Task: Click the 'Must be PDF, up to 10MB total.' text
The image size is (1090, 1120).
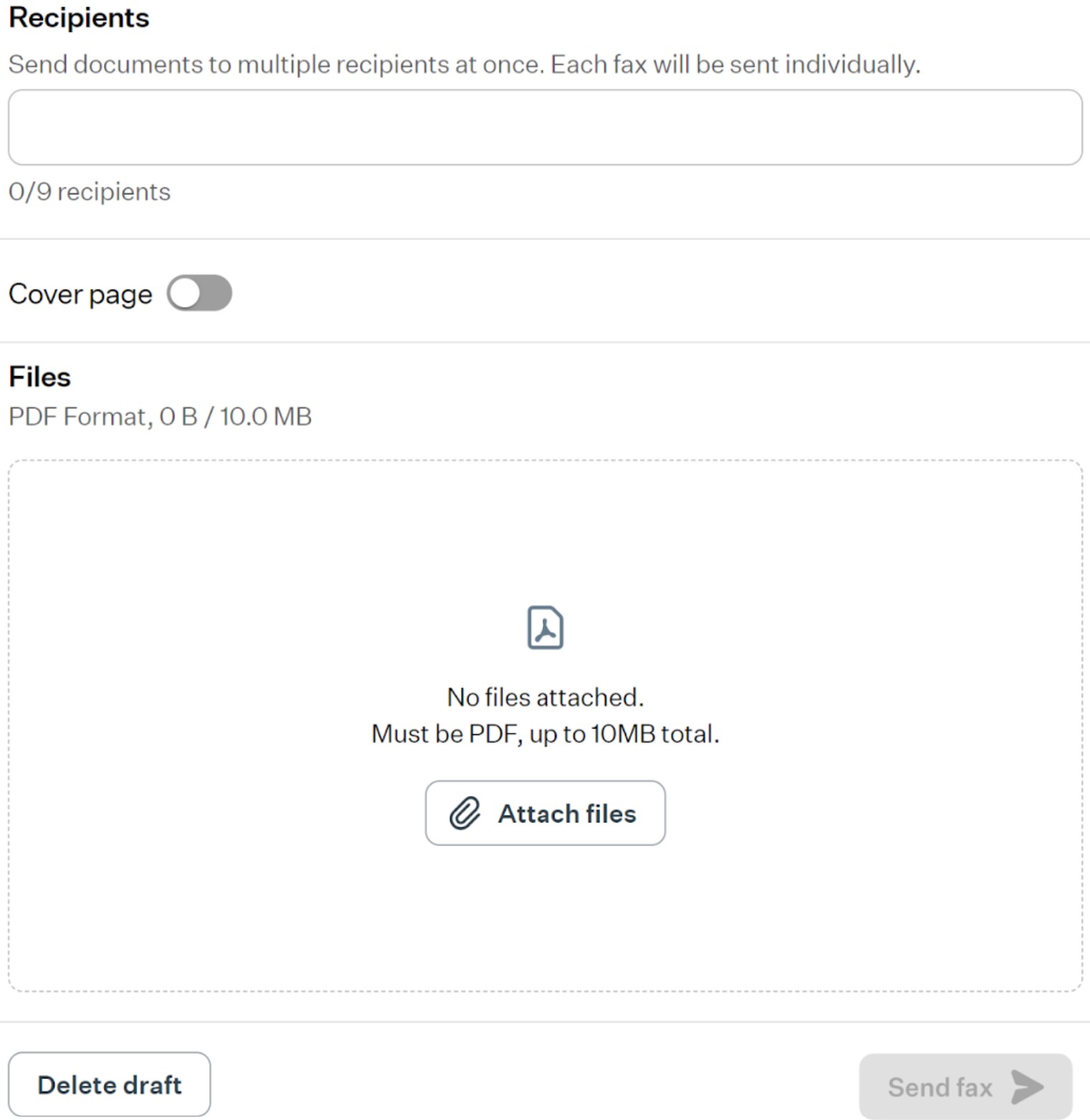Action: 545,734
